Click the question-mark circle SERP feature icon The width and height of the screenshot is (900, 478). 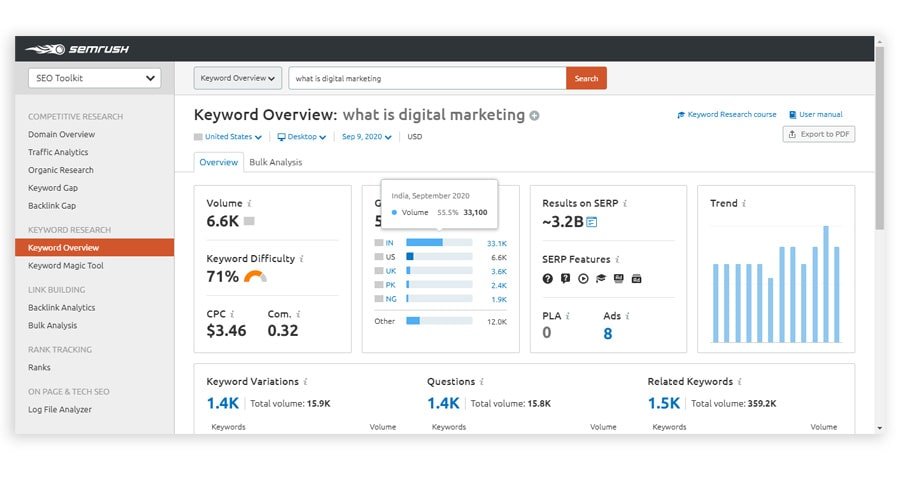click(x=548, y=279)
